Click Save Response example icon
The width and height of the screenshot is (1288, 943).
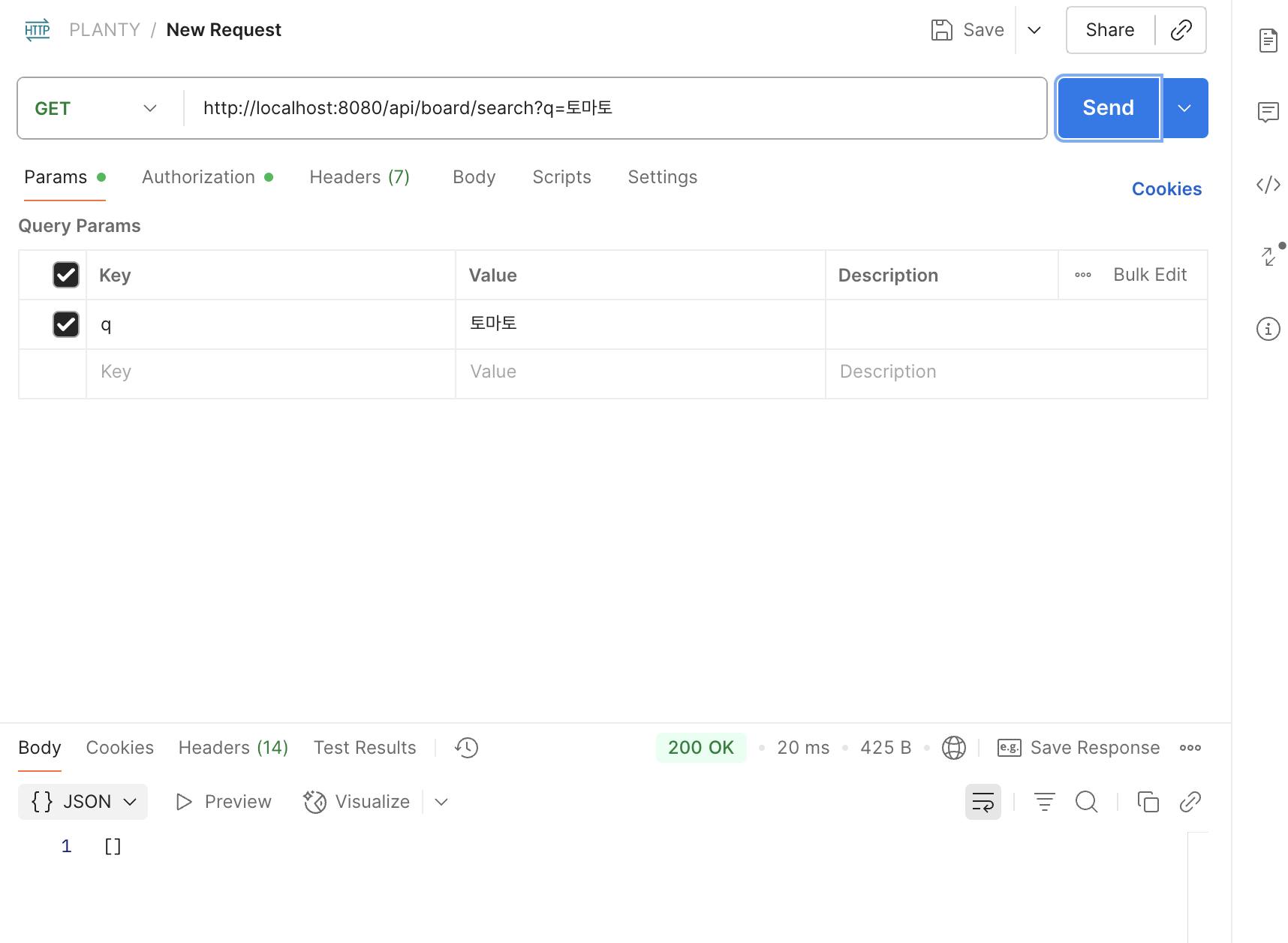pos(1009,748)
